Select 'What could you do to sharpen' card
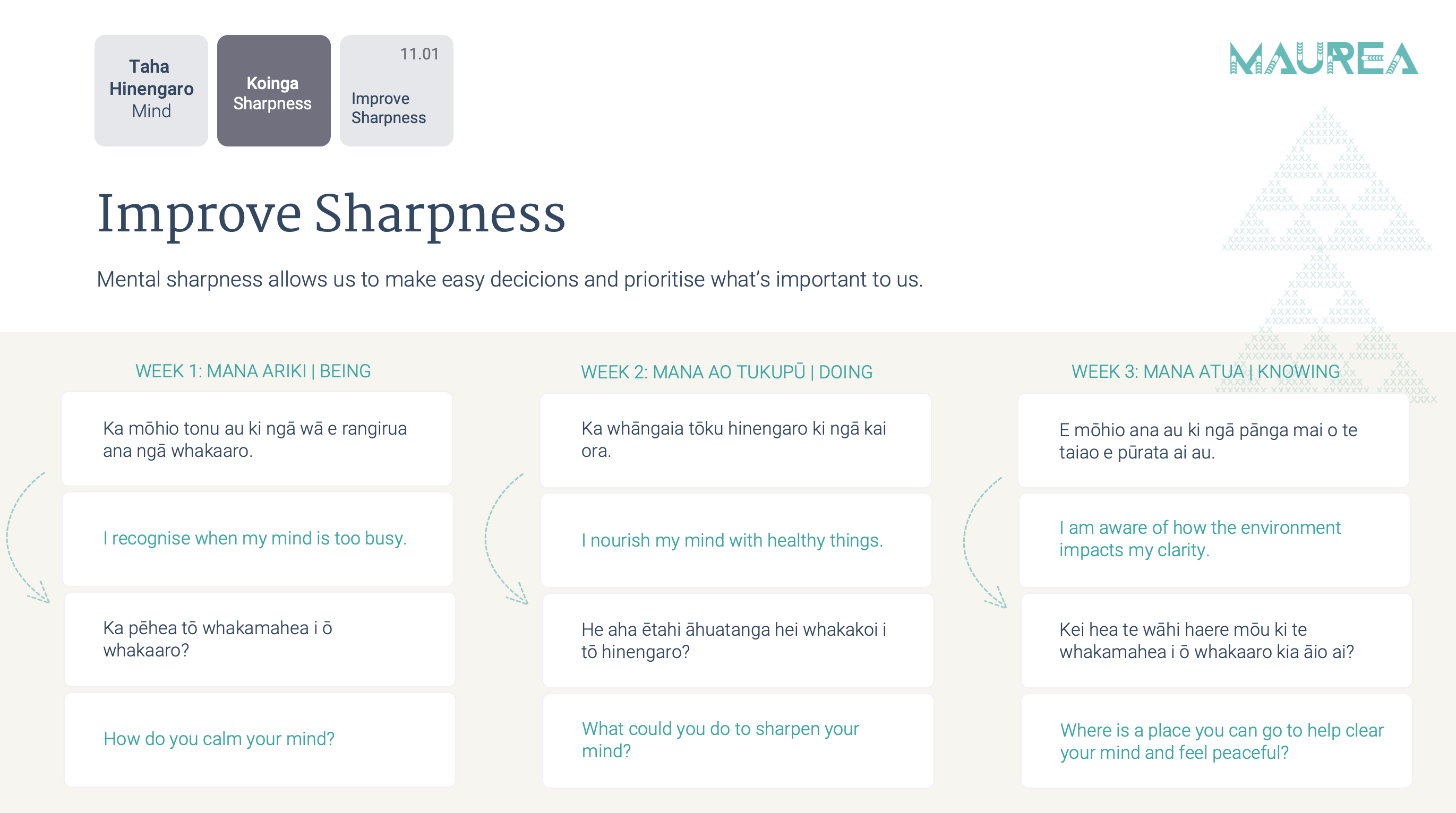This screenshot has width=1456, height=813. tap(738, 740)
